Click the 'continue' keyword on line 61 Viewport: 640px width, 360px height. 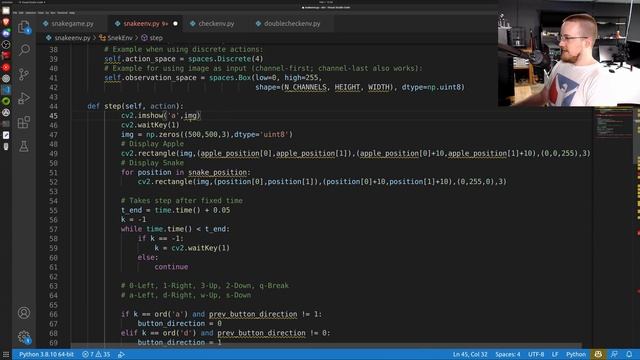[x=171, y=267]
